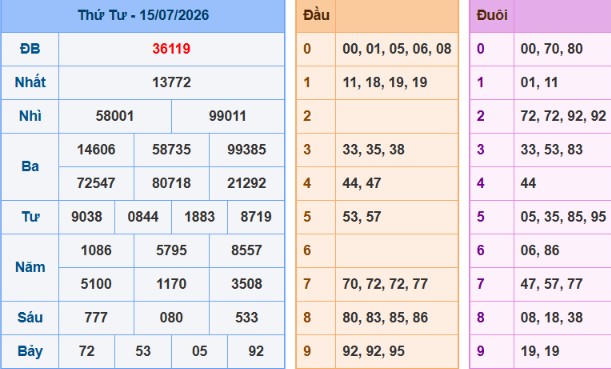The width and height of the screenshot is (611, 369).
Task: Select sixth prize number 080
Action: [171, 317]
